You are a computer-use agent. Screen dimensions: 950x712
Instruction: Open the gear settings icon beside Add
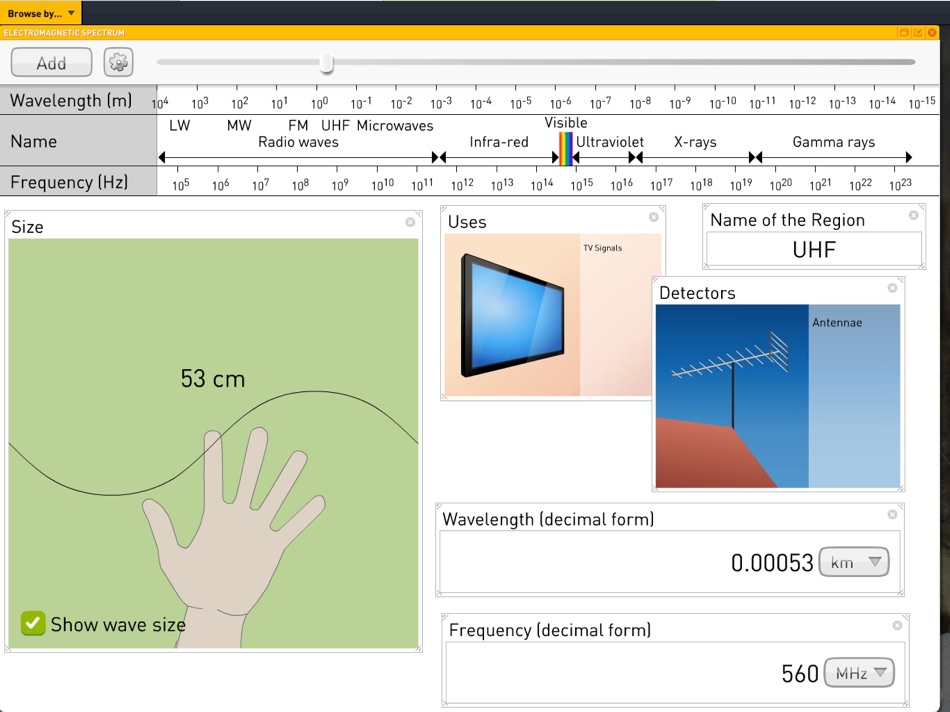[118, 62]
